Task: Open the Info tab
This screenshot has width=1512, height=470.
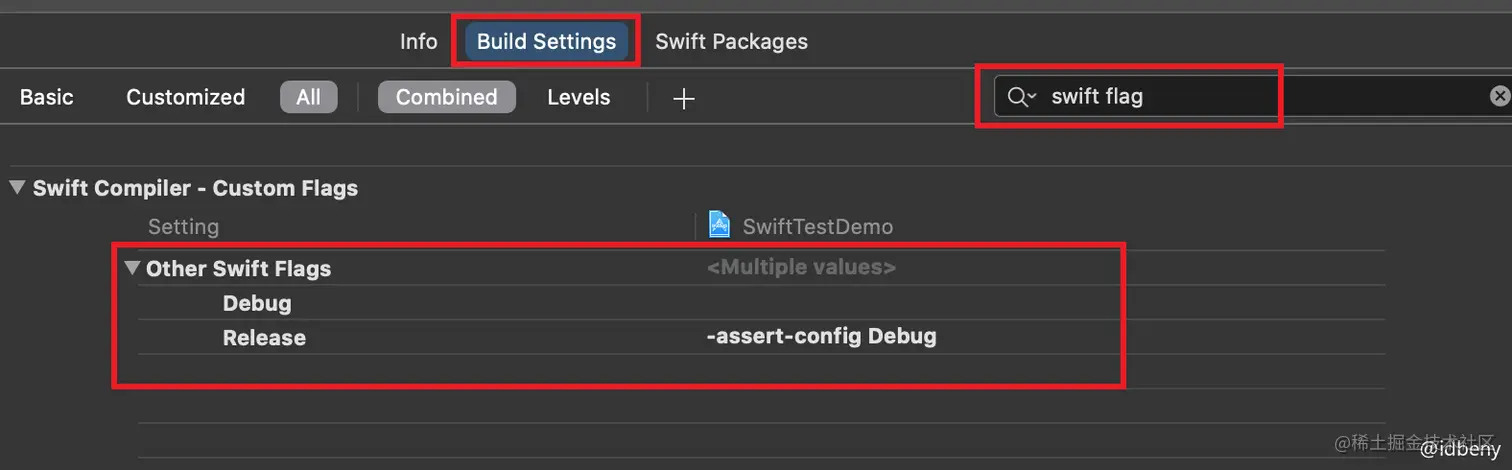Action: point(418,42)
